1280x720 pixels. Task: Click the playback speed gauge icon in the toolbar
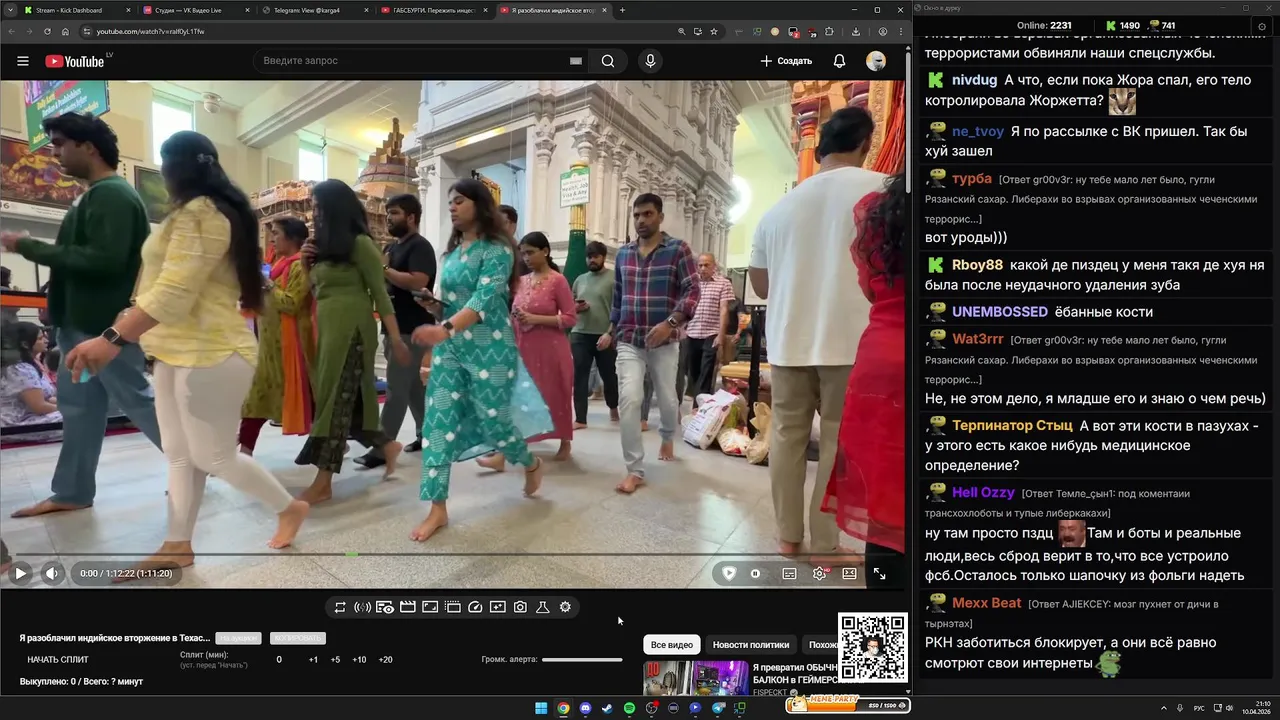point(475,607)
